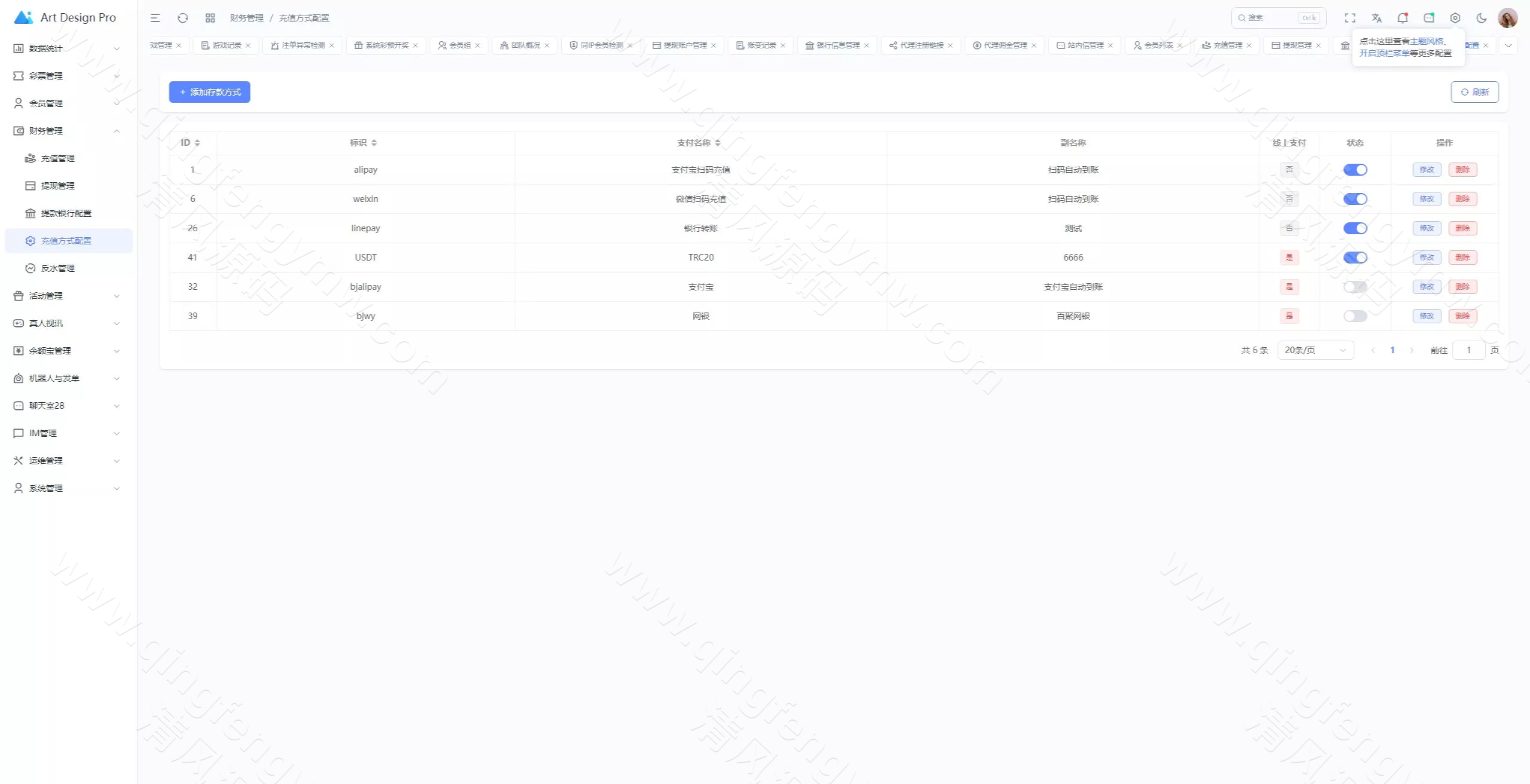The width and height of the screenshot is (1530, 784).
Task: Click 删除 for the weixin row
Action: pos(1462,199)
